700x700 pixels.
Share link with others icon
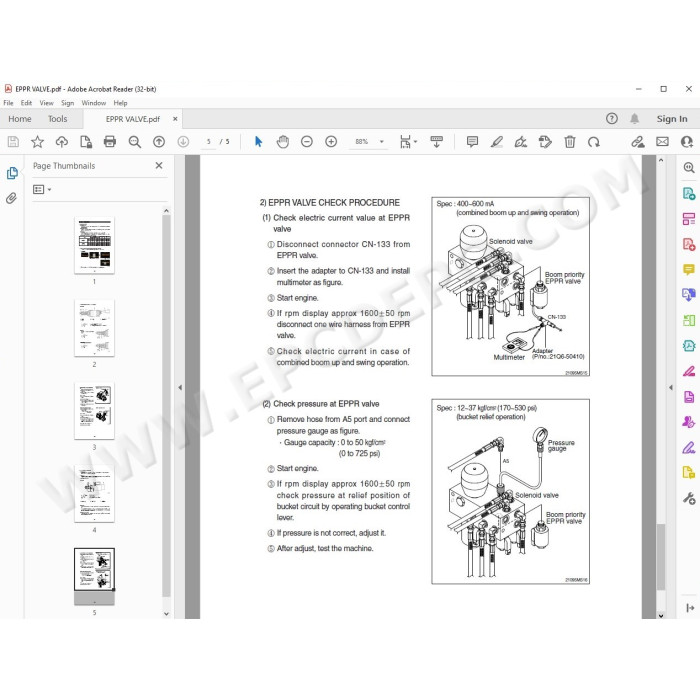click(x=638, y=142)
